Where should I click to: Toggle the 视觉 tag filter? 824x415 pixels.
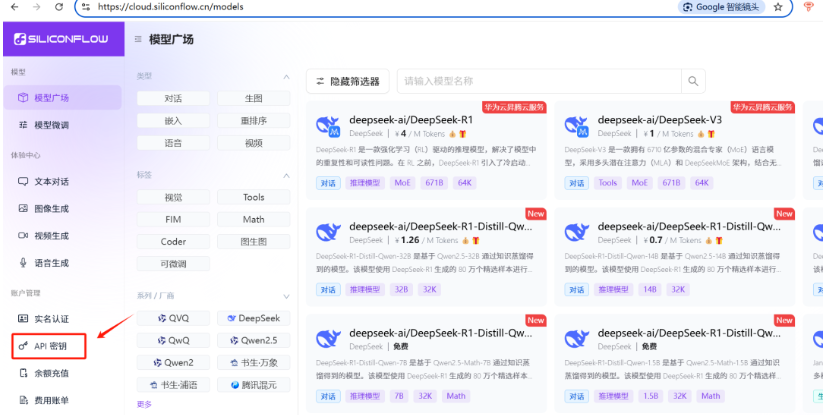click(173, 197)
